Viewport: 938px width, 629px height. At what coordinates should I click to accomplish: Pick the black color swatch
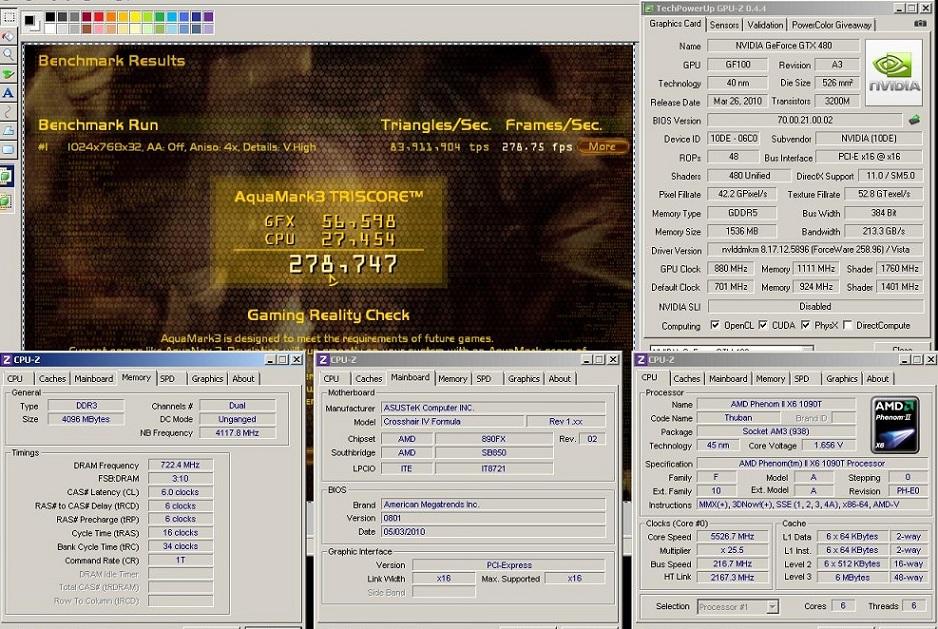50,17
